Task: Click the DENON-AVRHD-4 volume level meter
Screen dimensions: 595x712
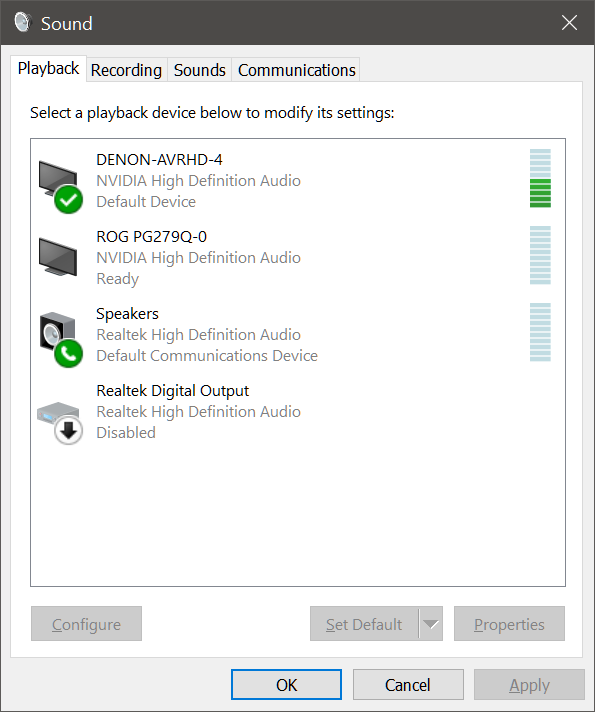Action: (x=540, y=178)
